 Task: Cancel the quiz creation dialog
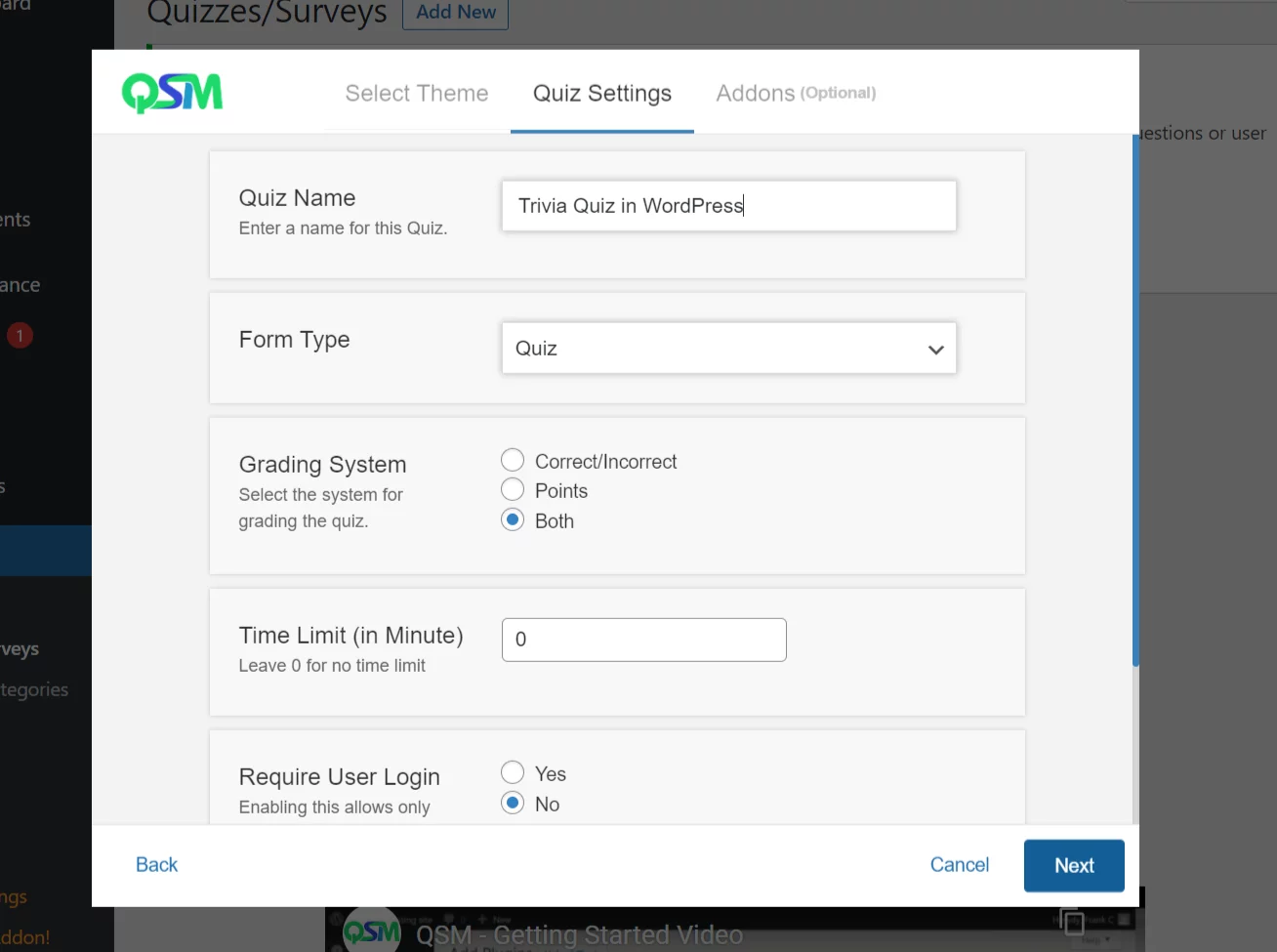(960, 864)
